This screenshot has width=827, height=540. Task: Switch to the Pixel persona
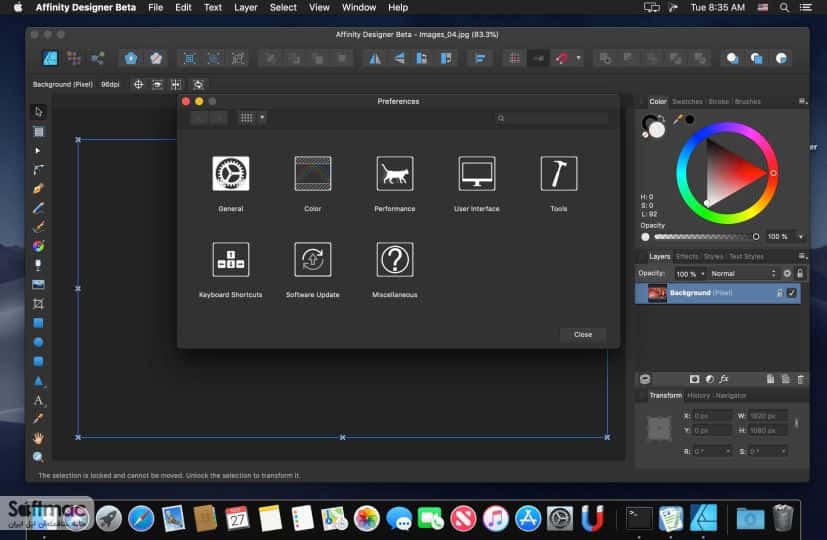(x=74, y=58)
